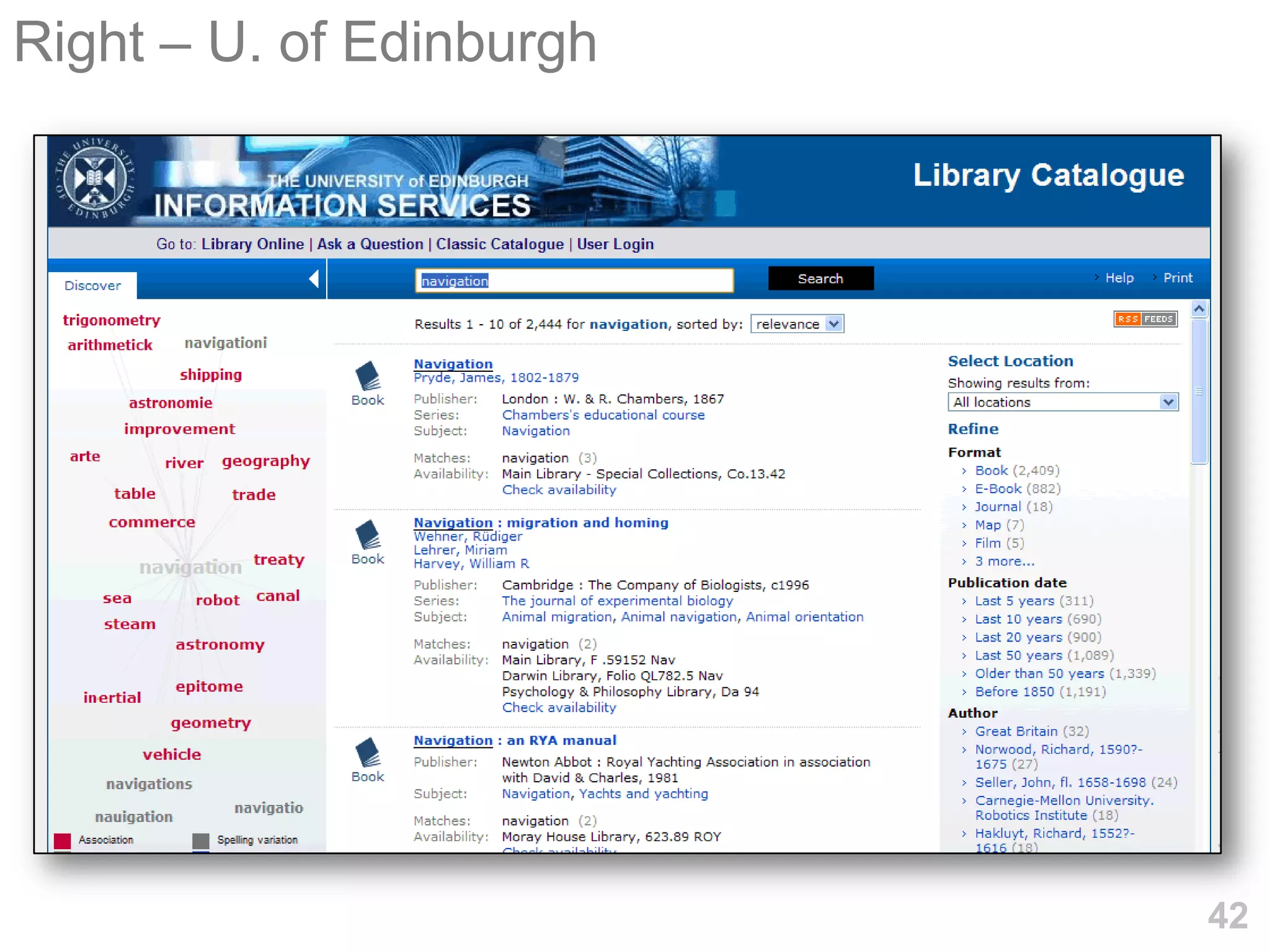Collapse the Discover panel with the arrow
The image size is (1270, 952).
point(314,279)
